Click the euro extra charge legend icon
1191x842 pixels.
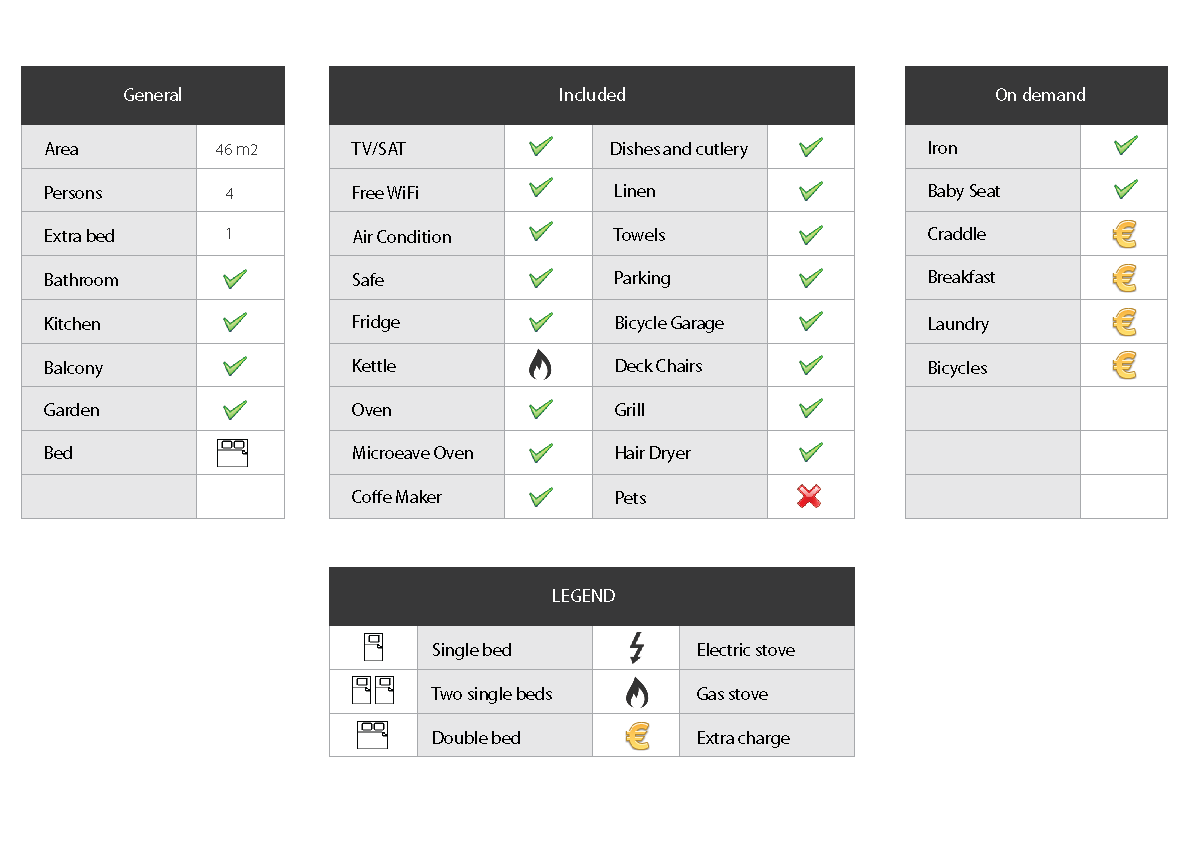tap(638, 736)
